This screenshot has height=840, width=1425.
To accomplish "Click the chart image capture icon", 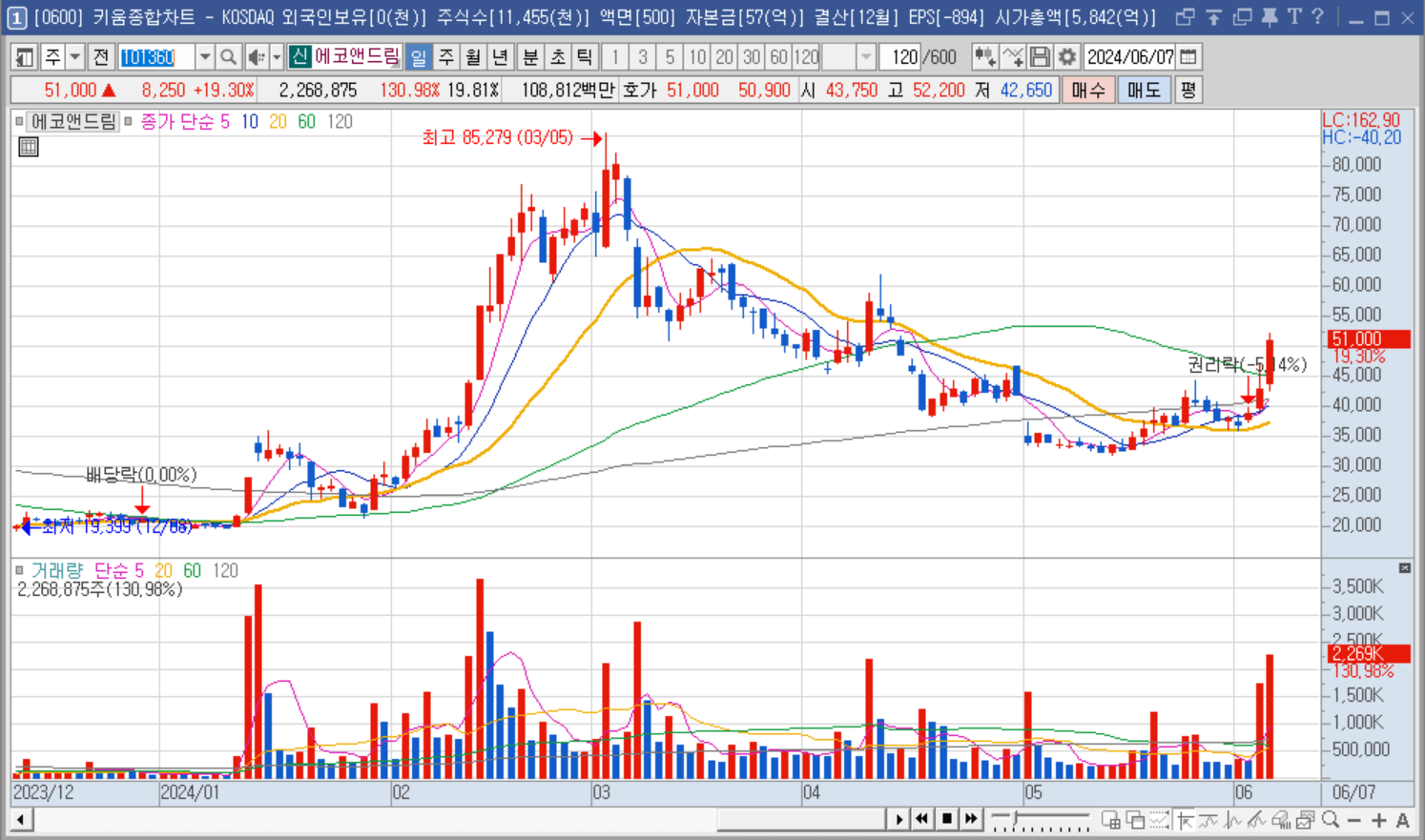I will pos(1306,820).
